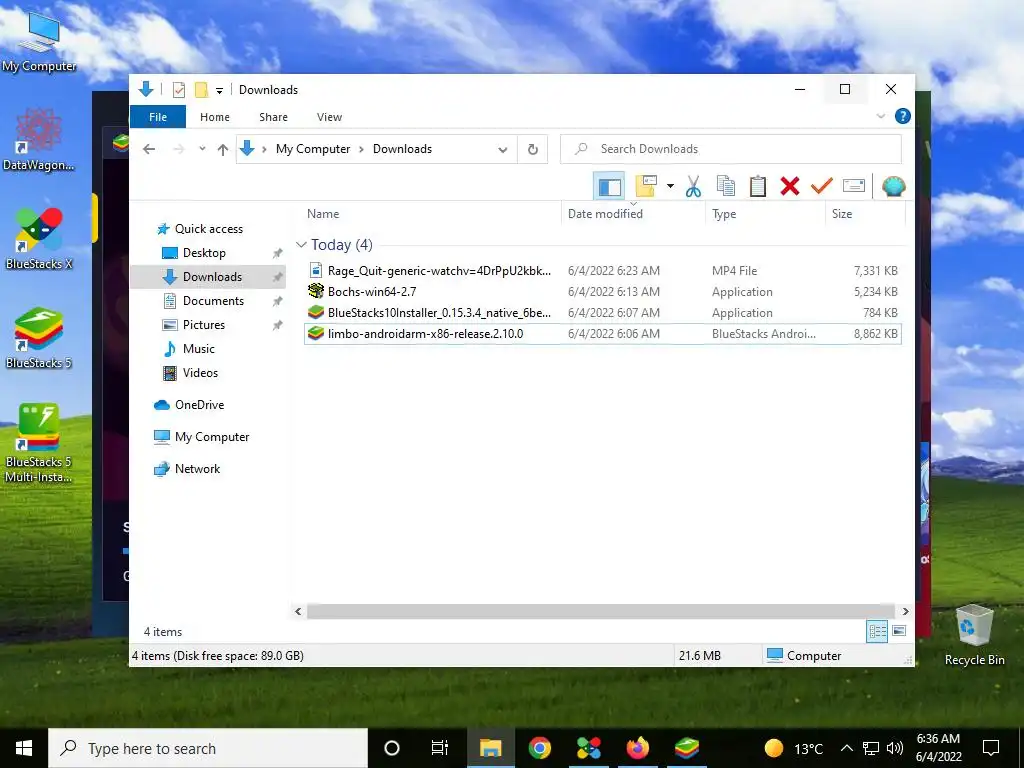Open the Recycle Bin desktop icon
This screenshot has width=1024, height=768.
(x=974, y=634)
